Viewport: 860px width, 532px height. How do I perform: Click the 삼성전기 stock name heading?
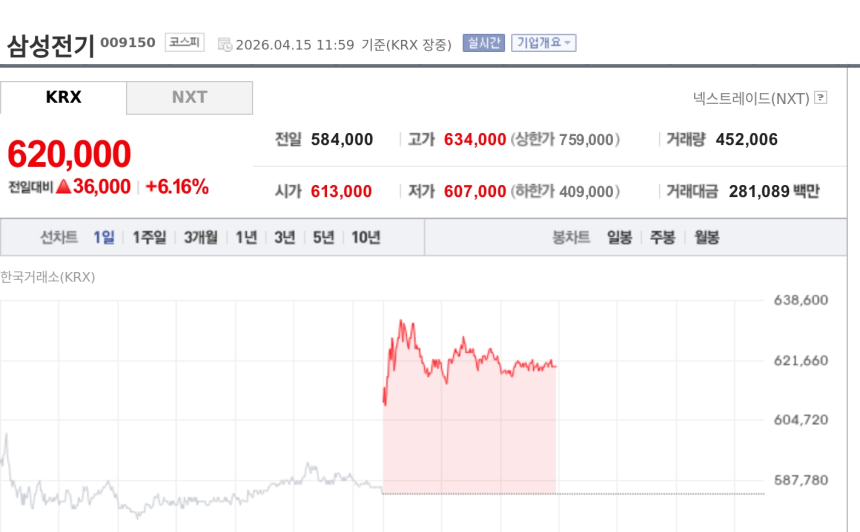pyautogui.click(x=50, y=45)
